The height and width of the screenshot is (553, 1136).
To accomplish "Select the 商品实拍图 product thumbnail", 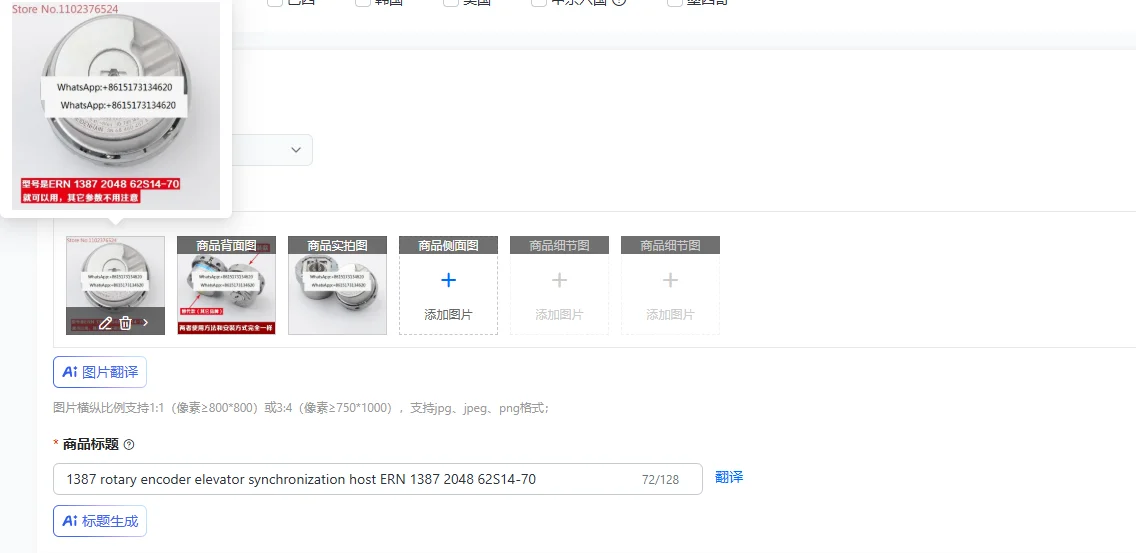I will [x=338, y=286].
